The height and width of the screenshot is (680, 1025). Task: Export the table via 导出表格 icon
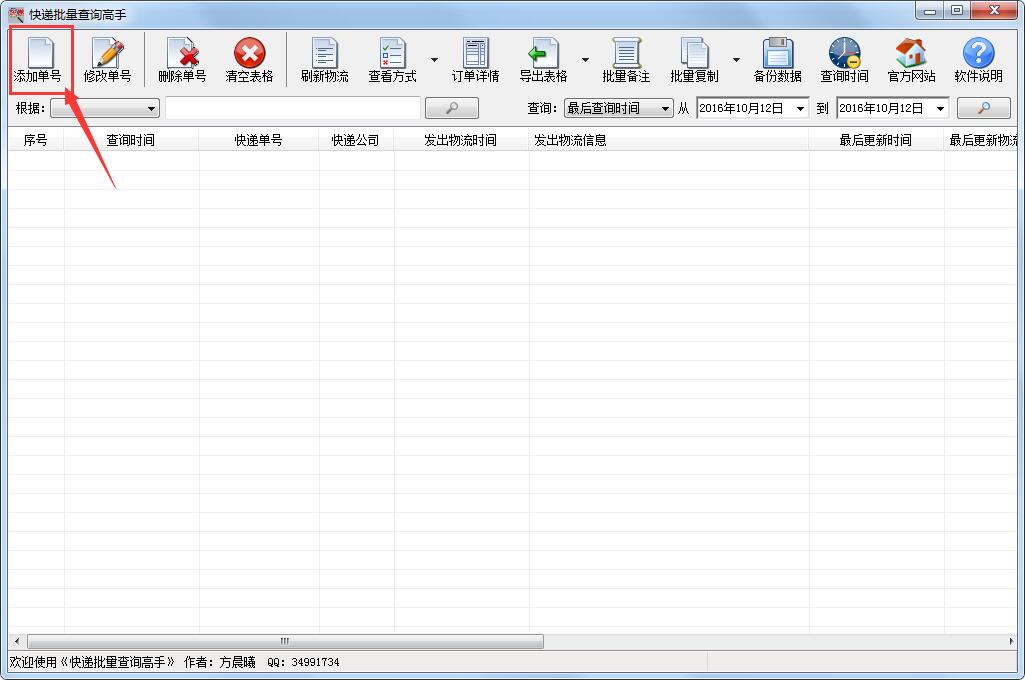pyautogui.click(x=545, y=58)
